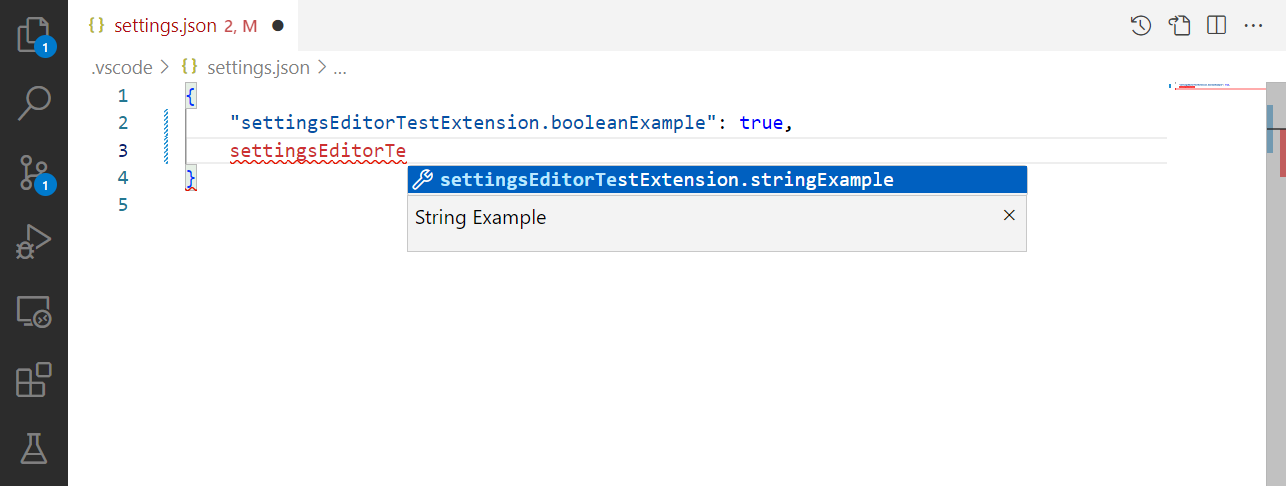Screen dimensions: 1286x486
Task: Open the timeline history icon in toolbar
Action: tap(1141, 26)
